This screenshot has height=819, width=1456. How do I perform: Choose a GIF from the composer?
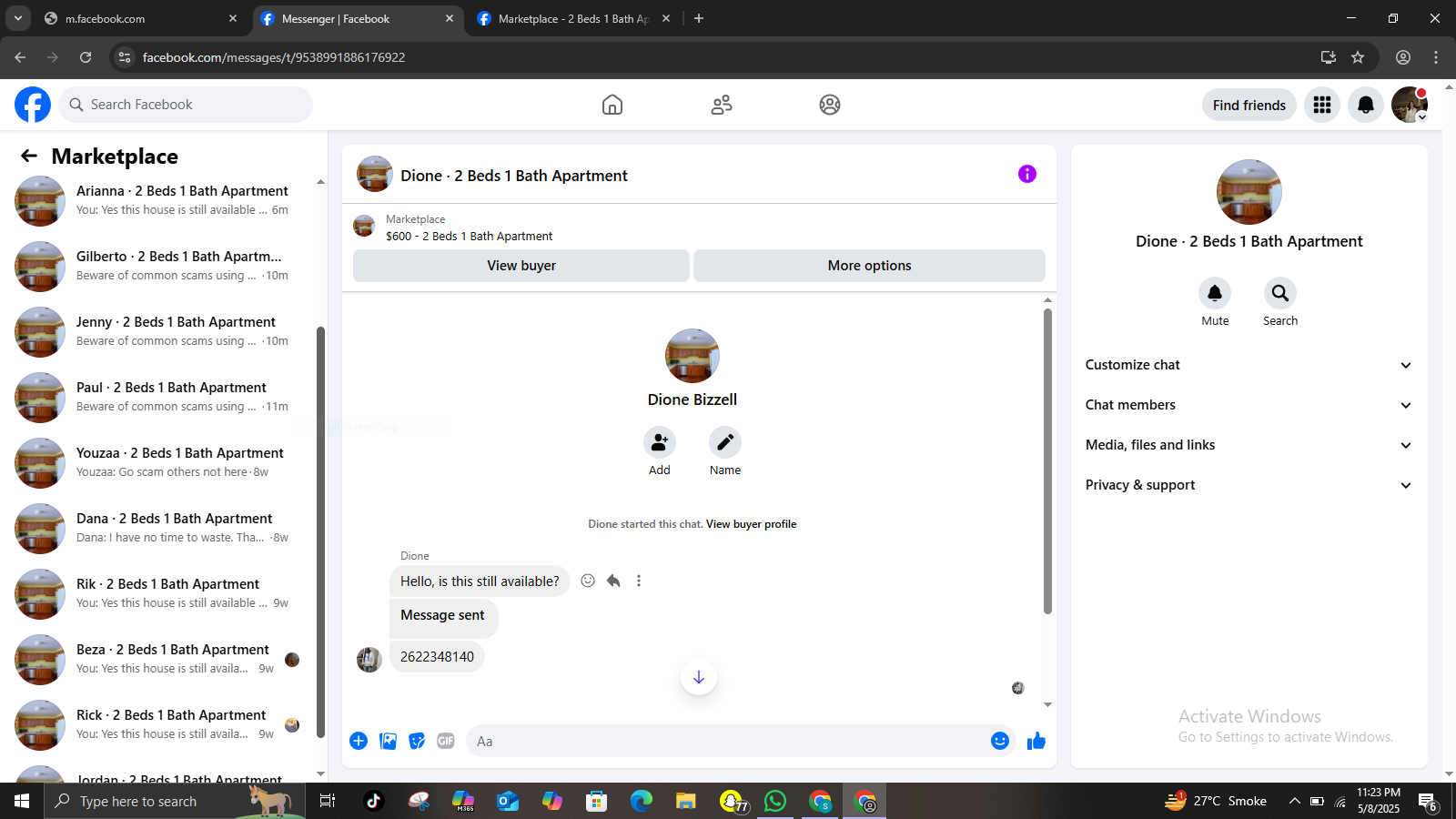click(446, 741)
